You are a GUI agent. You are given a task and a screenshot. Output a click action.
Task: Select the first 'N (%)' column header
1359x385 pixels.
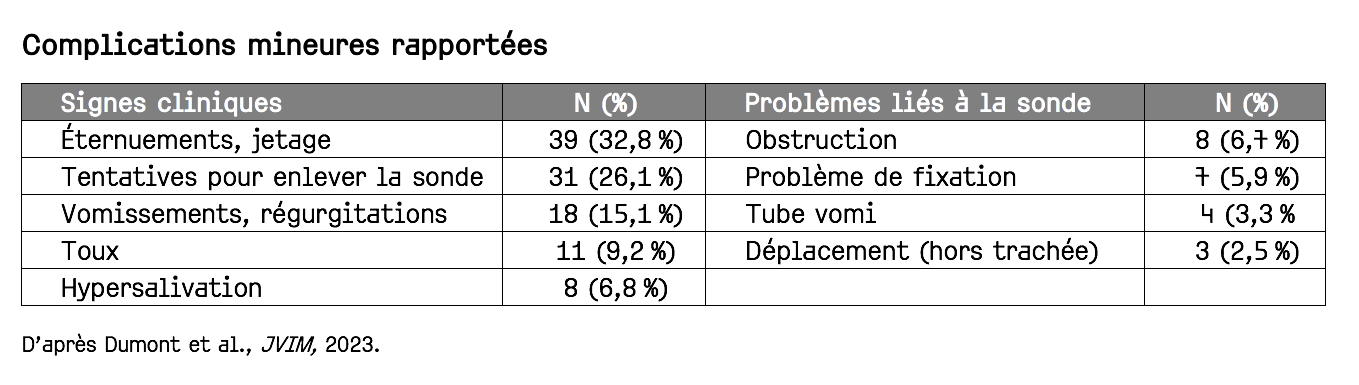pos(605,103)
